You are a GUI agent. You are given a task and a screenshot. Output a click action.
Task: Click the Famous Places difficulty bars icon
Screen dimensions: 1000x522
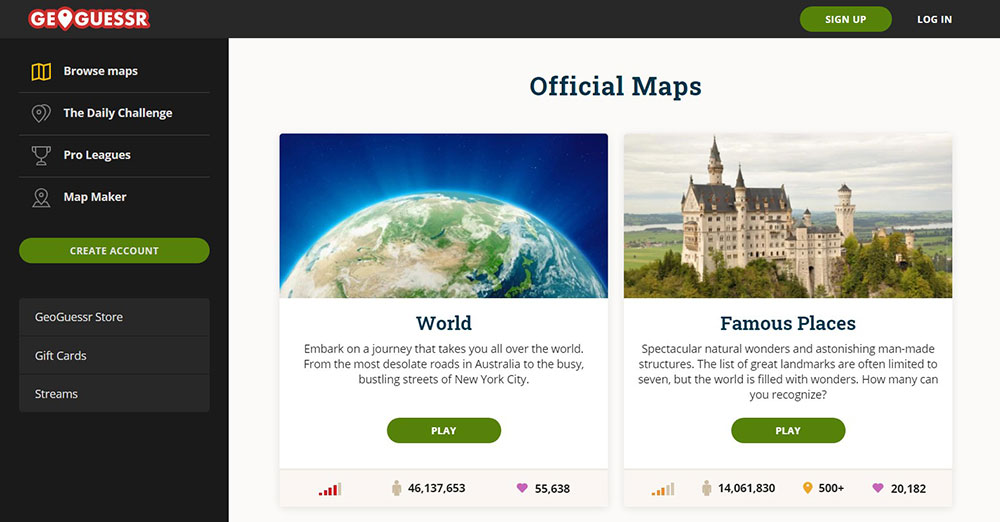click(x=663, y=489)
